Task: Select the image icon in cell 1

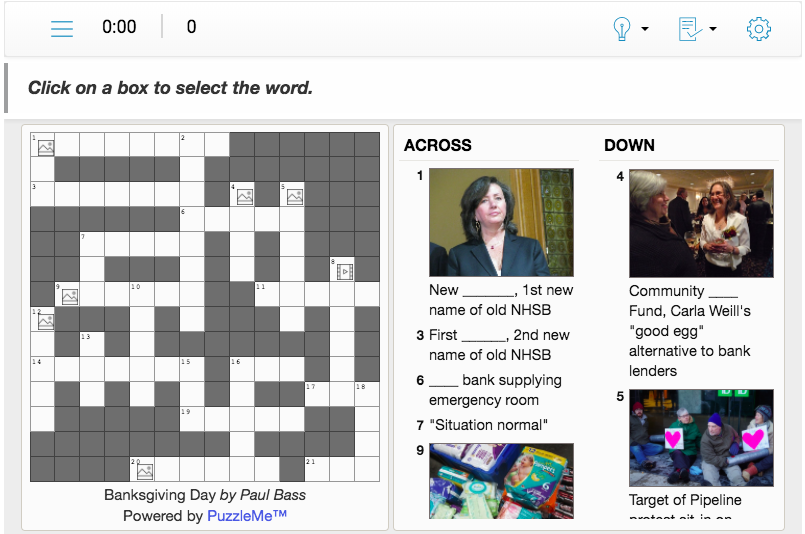Action: point(46,148)
